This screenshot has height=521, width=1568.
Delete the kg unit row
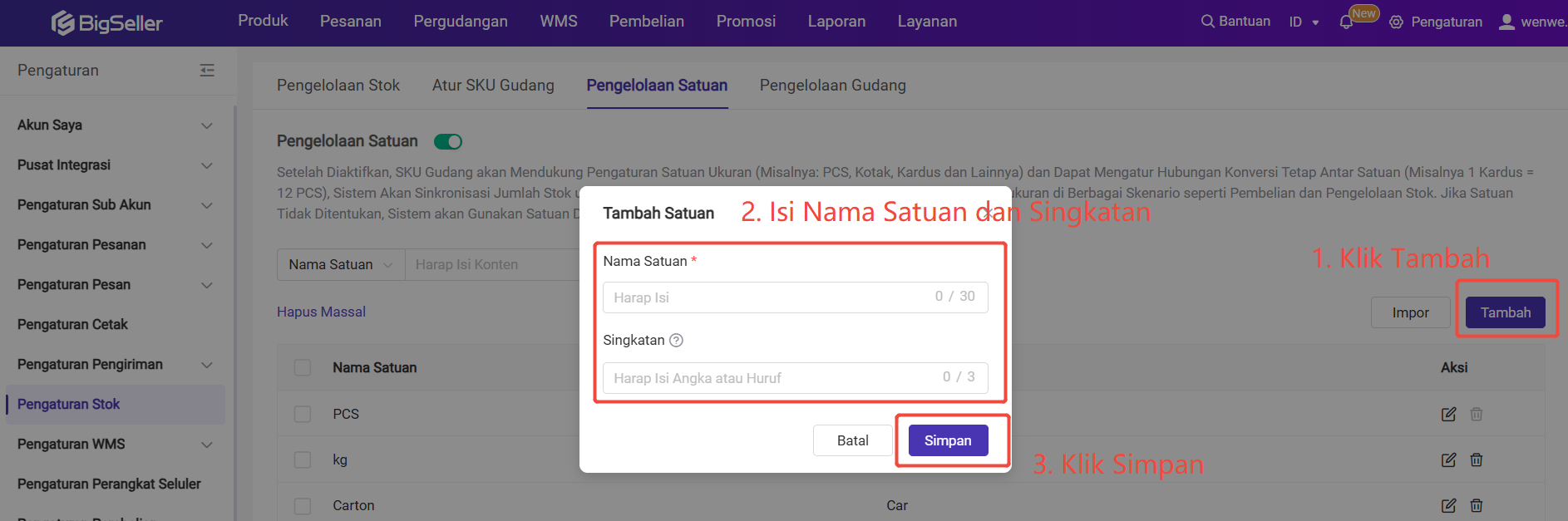[1477, 460]
